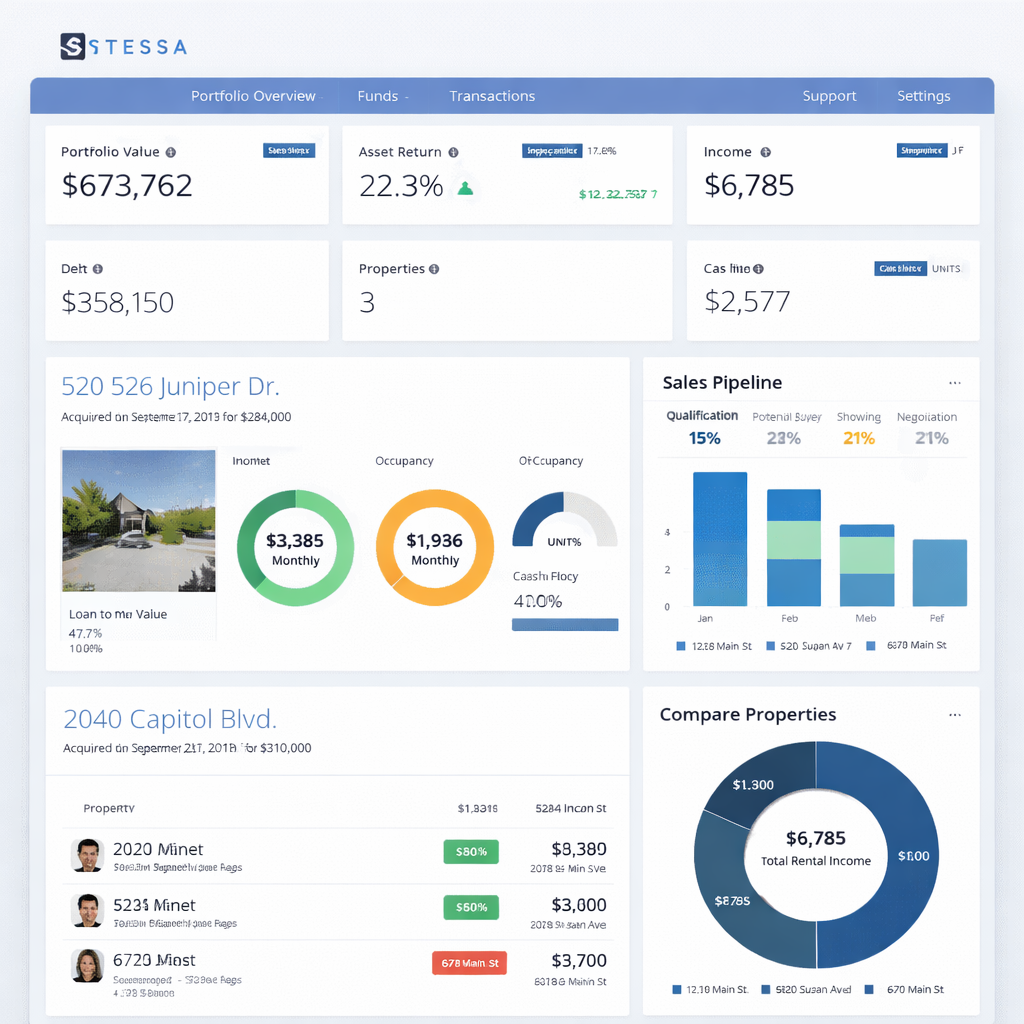The width and height of the screenshot is (1024, 1024).
Task: Open the Portfolio Overview tab
Action: (253, 96)
